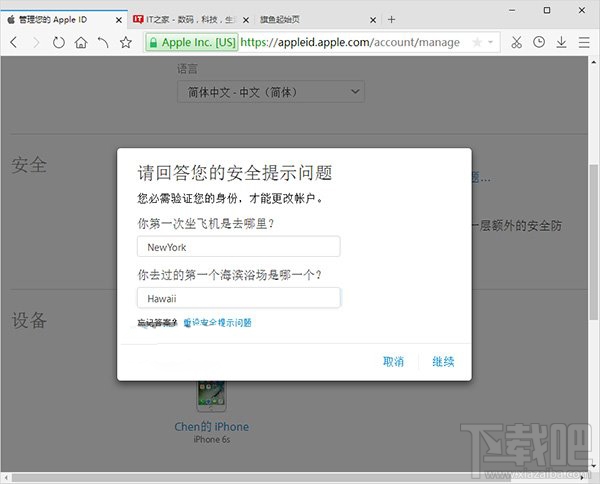Open browsing history clock icon
The height and width of the screenshot is (484, 600).
(539, 42)
